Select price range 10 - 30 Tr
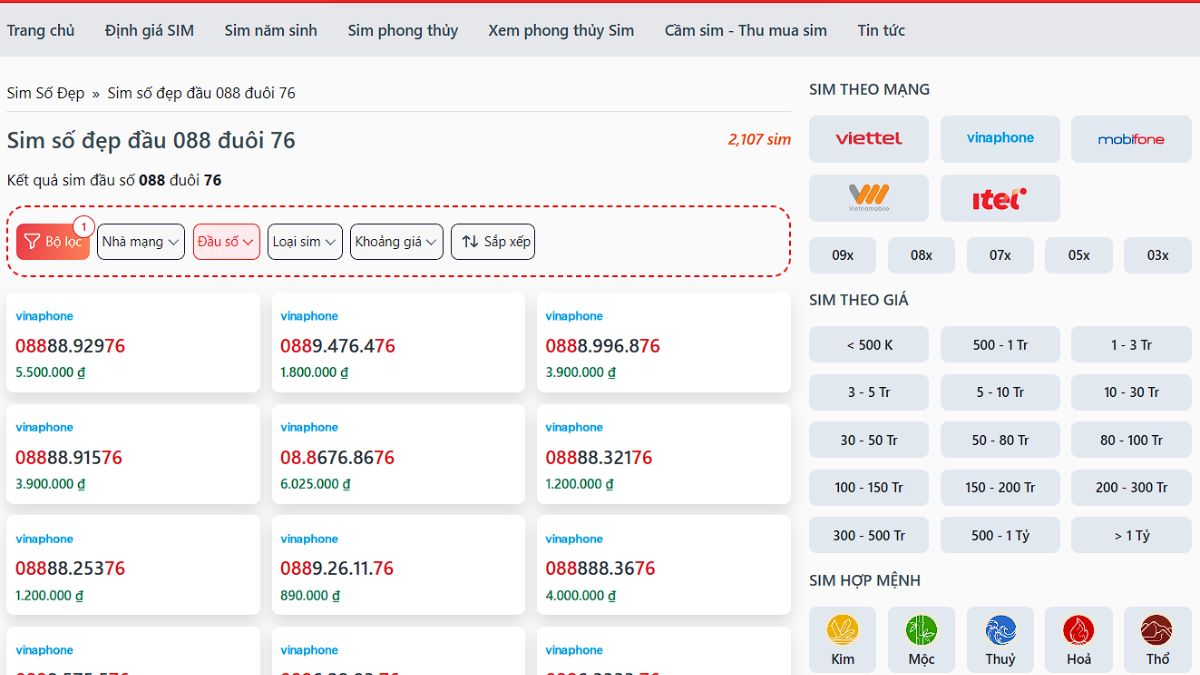 pos(1131,392)
